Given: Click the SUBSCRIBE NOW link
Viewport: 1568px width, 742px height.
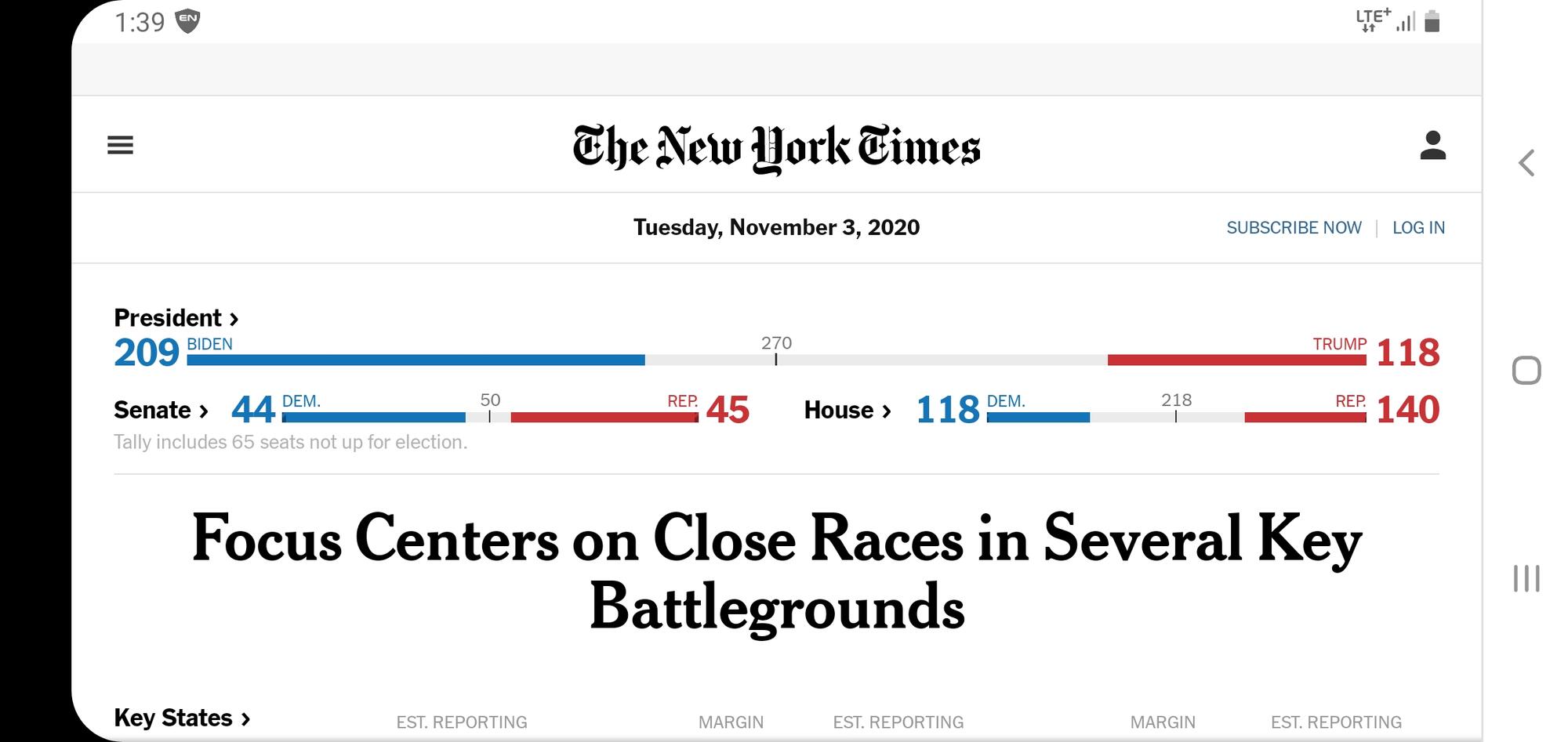Looking at the screenshot, I should (1294, 228).
